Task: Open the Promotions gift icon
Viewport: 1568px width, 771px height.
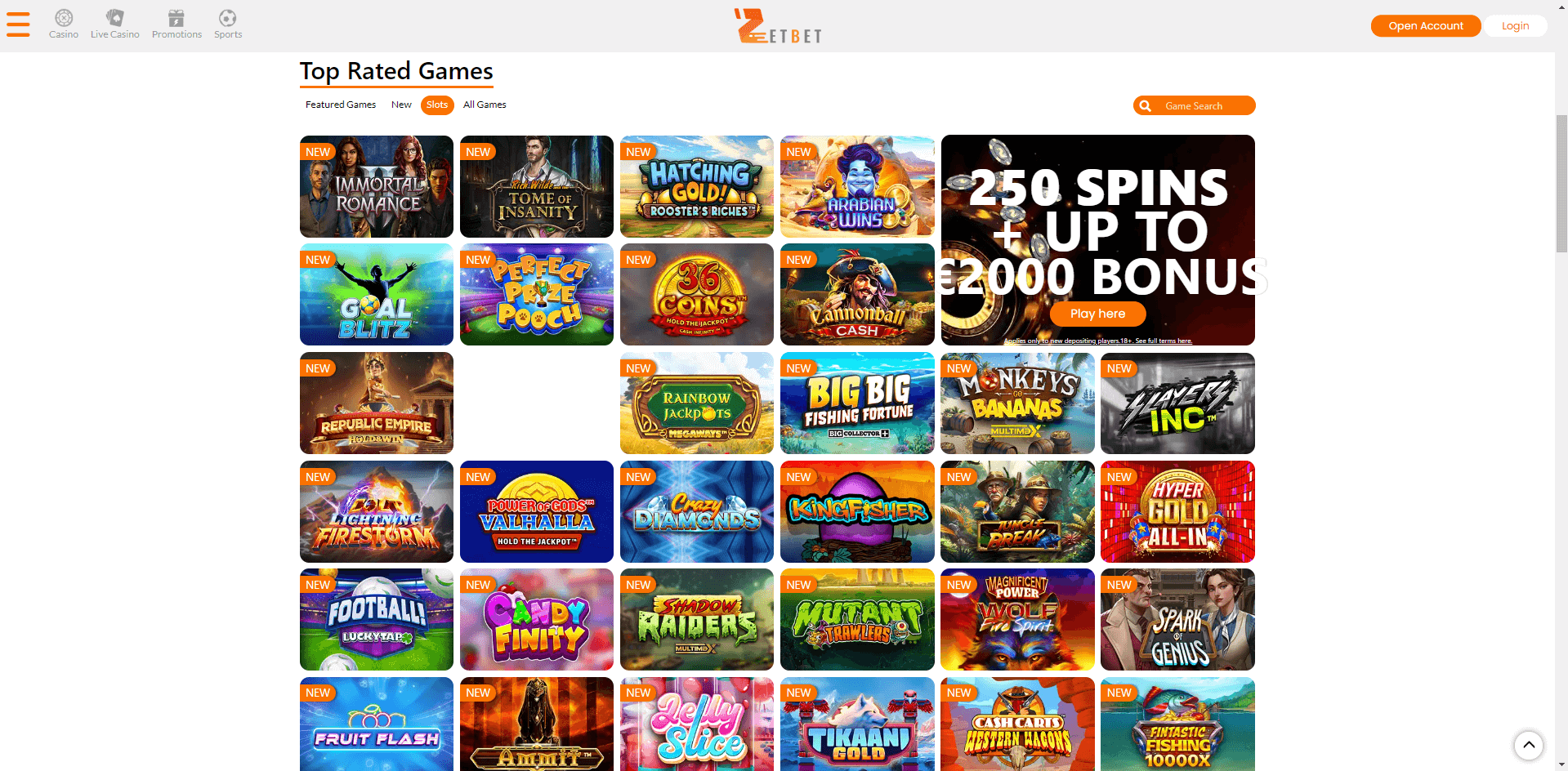Action: 176,17
